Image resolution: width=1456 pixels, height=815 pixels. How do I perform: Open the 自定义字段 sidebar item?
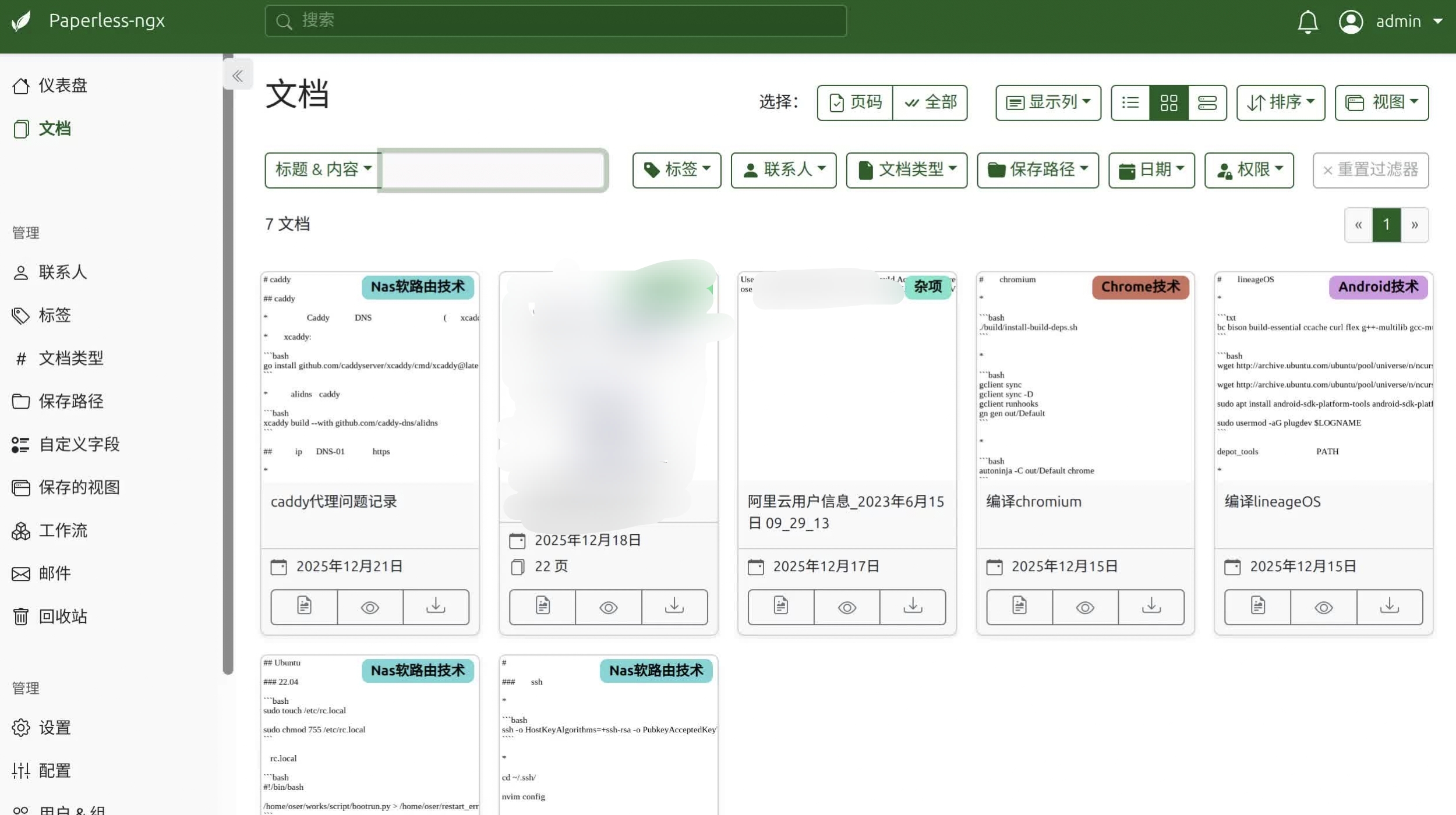click(79, 444)
